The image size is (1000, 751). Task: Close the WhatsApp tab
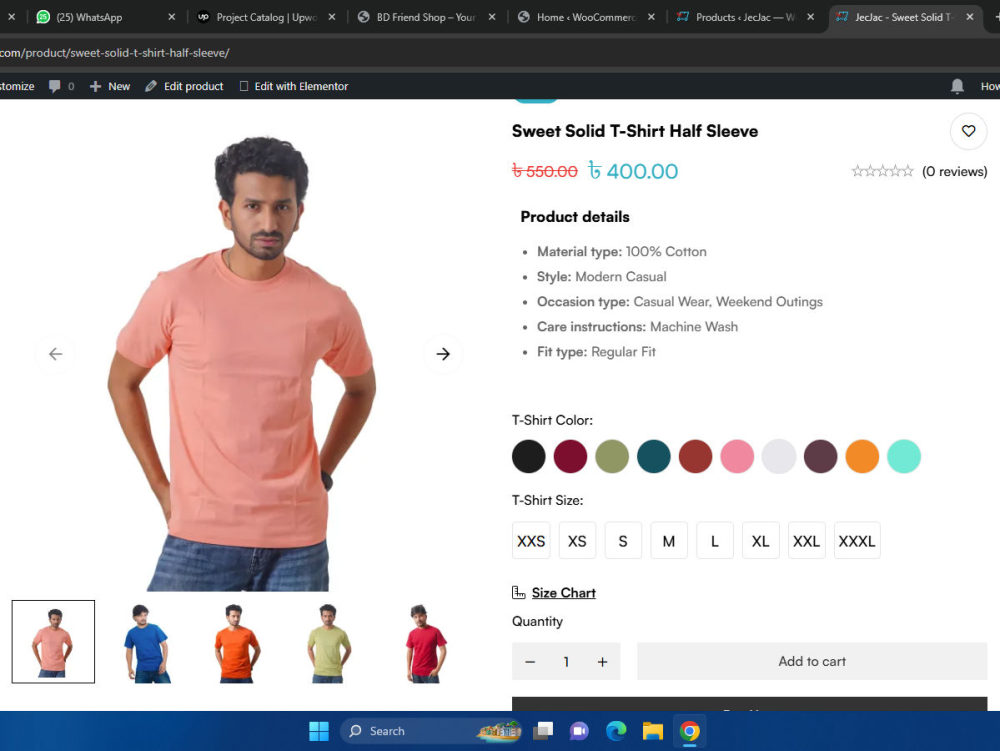pos(172,17)
